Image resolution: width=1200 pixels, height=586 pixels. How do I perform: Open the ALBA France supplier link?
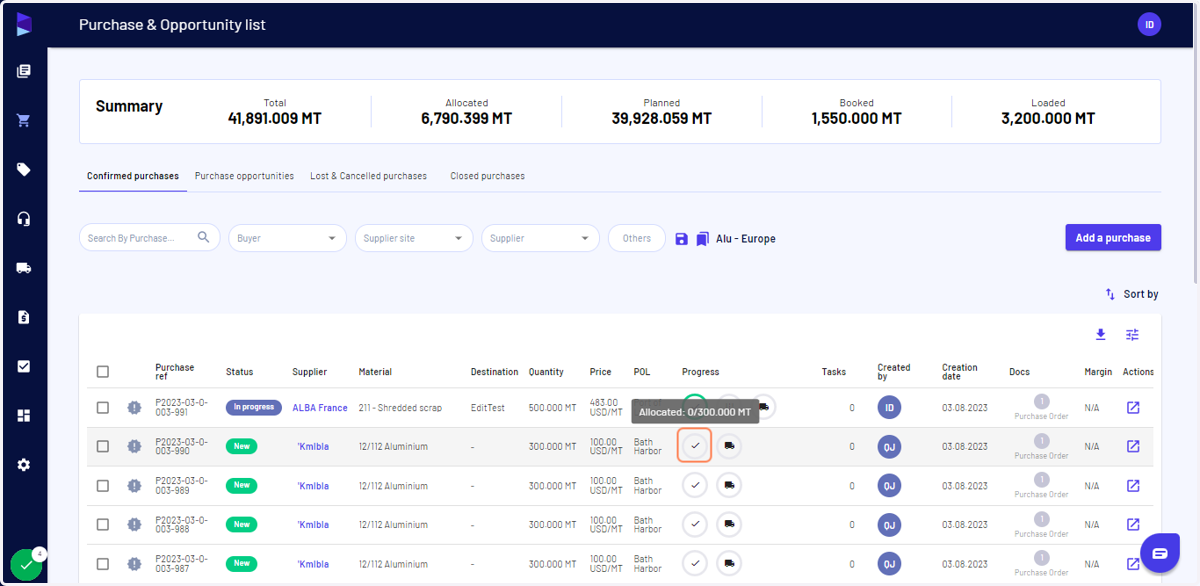click(320, 408)
